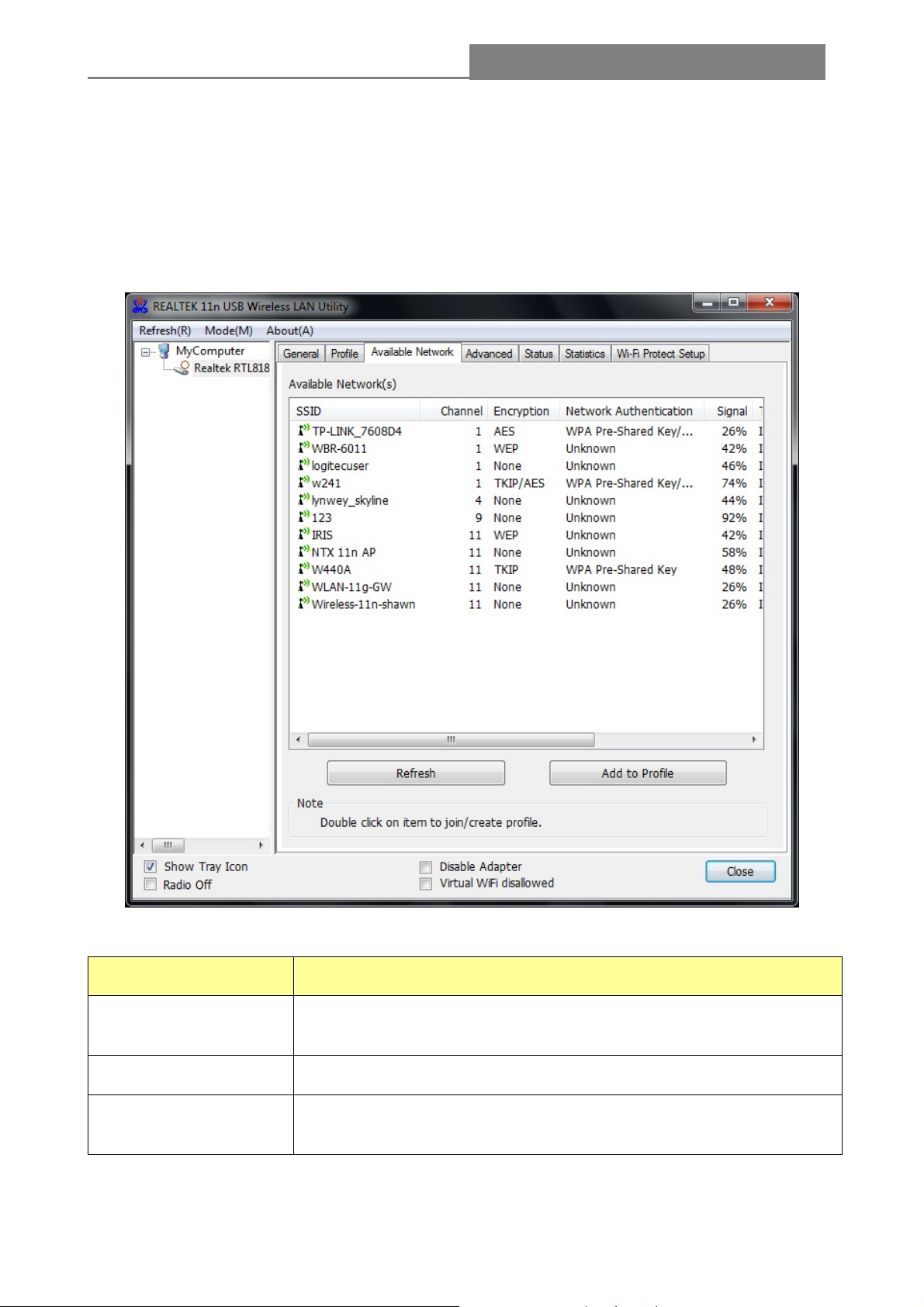The height and width of the screenshot is (1307, 924).
Task: Click the network list horizontal scrollbar thumb
Action: click(x=452, y=740)
